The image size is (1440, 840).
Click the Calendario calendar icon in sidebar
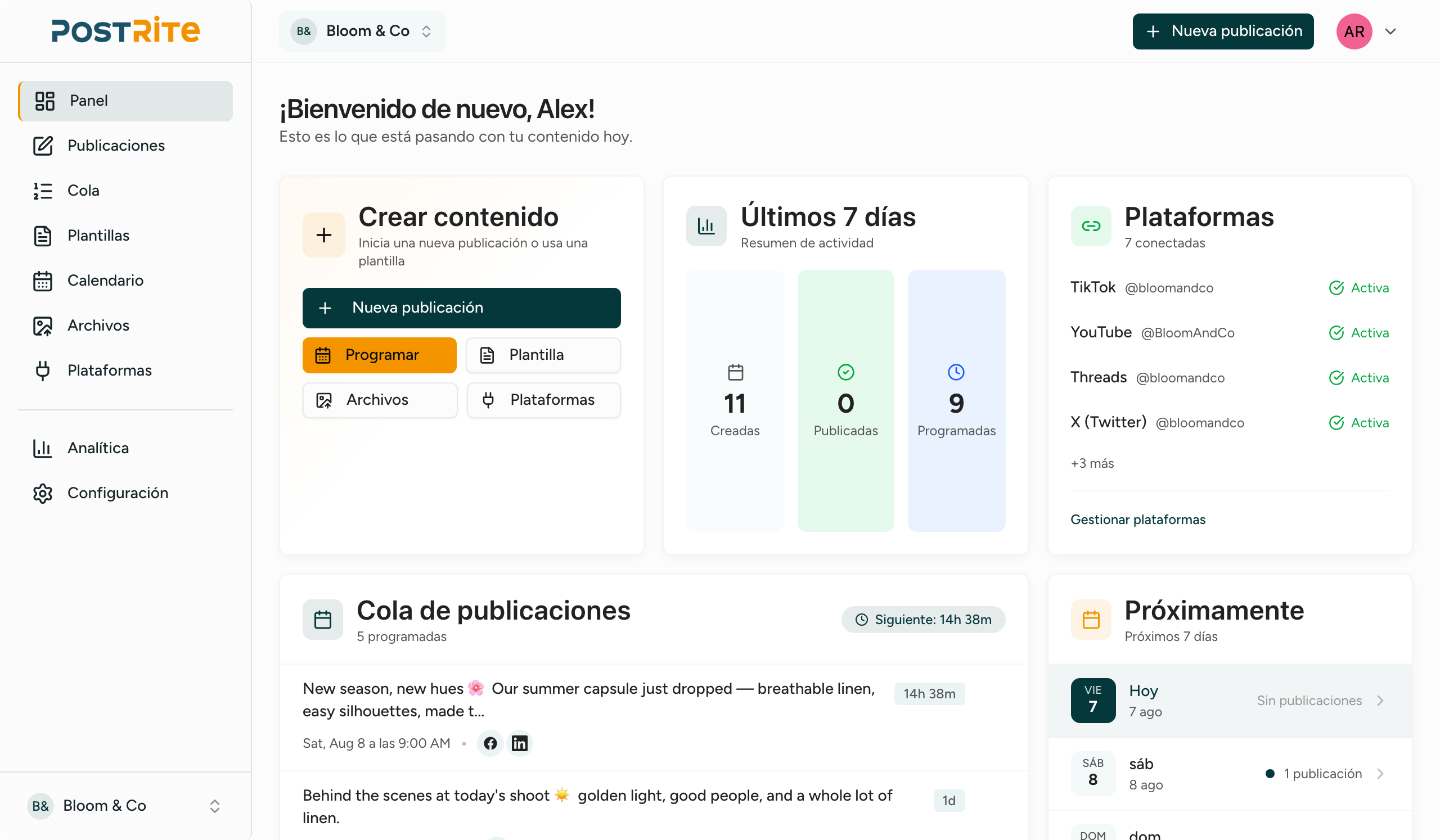(x=43, y=281)
